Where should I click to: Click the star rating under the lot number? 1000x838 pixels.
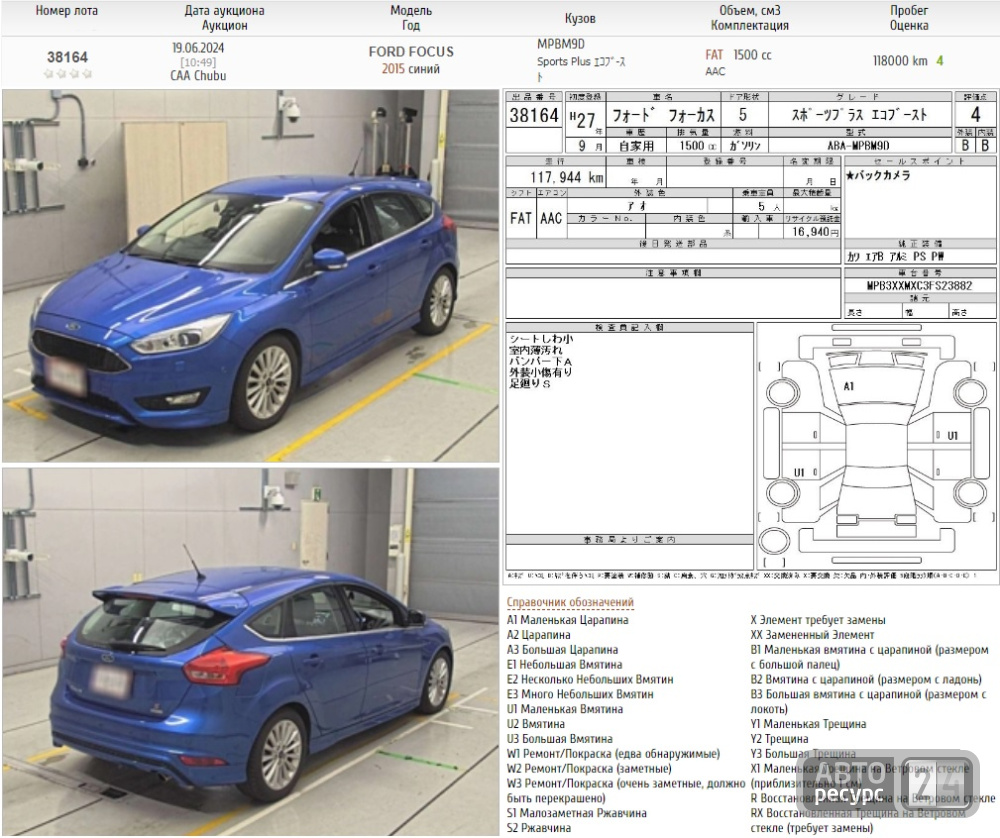[67, 74]
